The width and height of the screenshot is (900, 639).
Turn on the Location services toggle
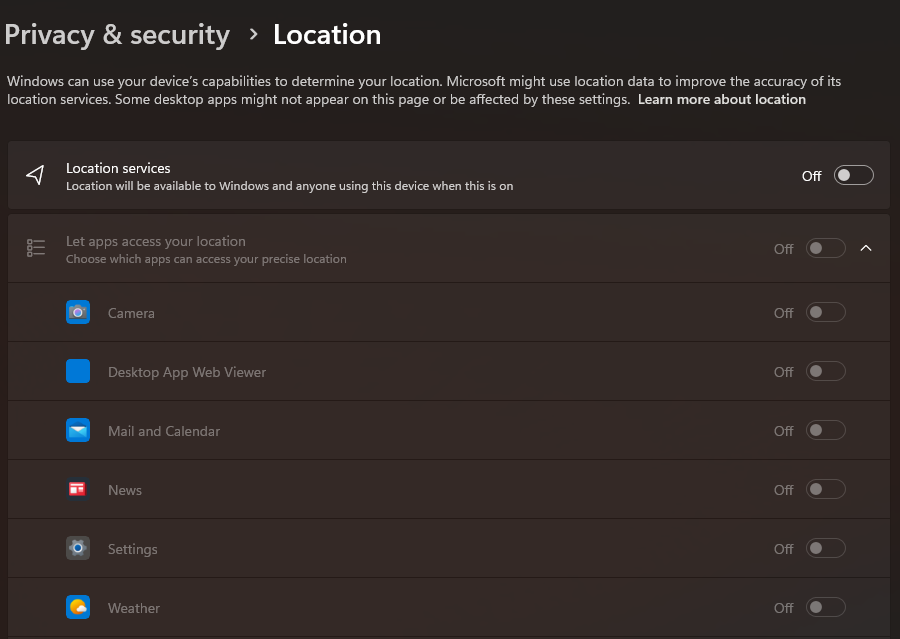point(854,175)
